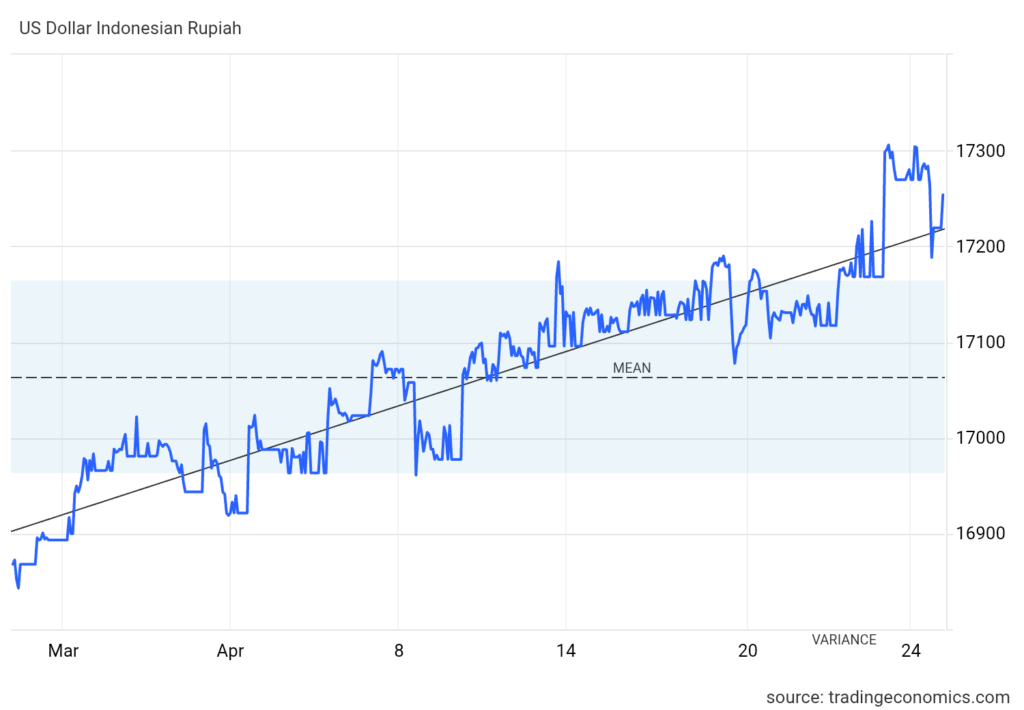This screenshot has height=710, width=1024.
Task: Click the lowest price point at chart start
Action: coord(18,587)
